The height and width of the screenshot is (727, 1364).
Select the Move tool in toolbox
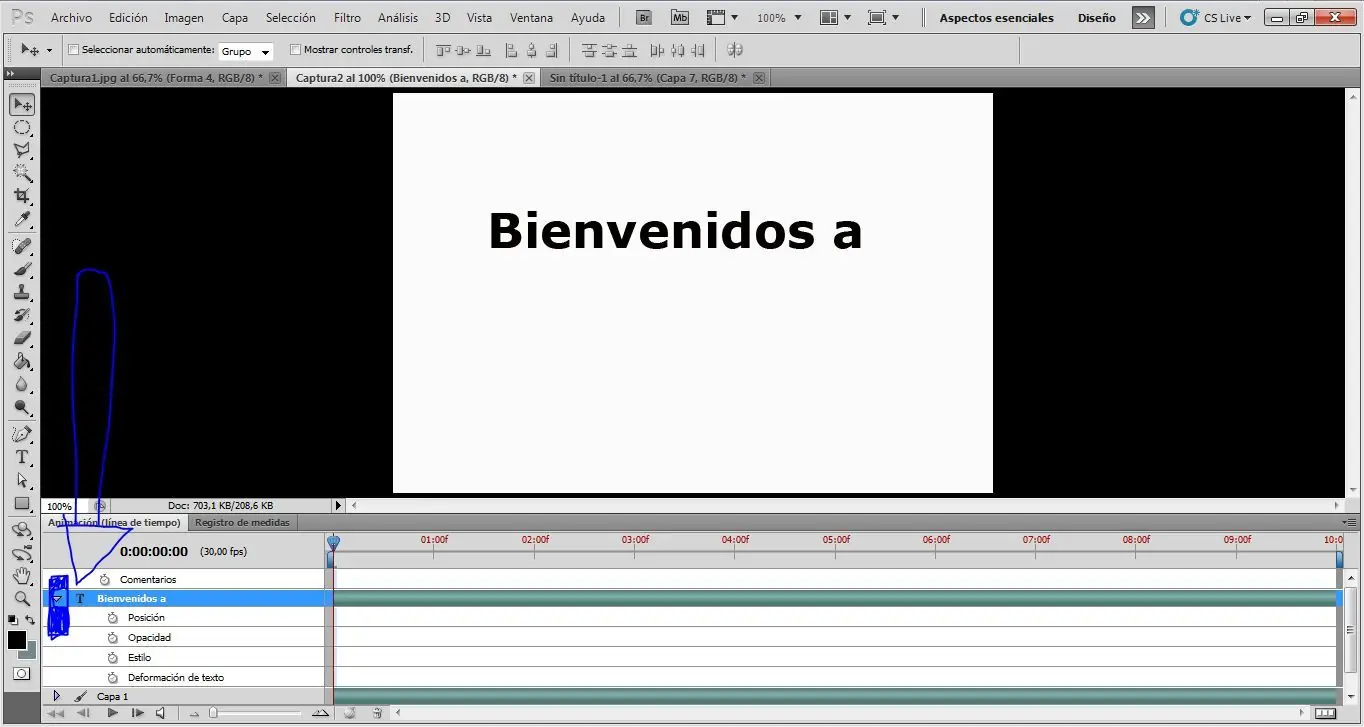tap(22, 104)
